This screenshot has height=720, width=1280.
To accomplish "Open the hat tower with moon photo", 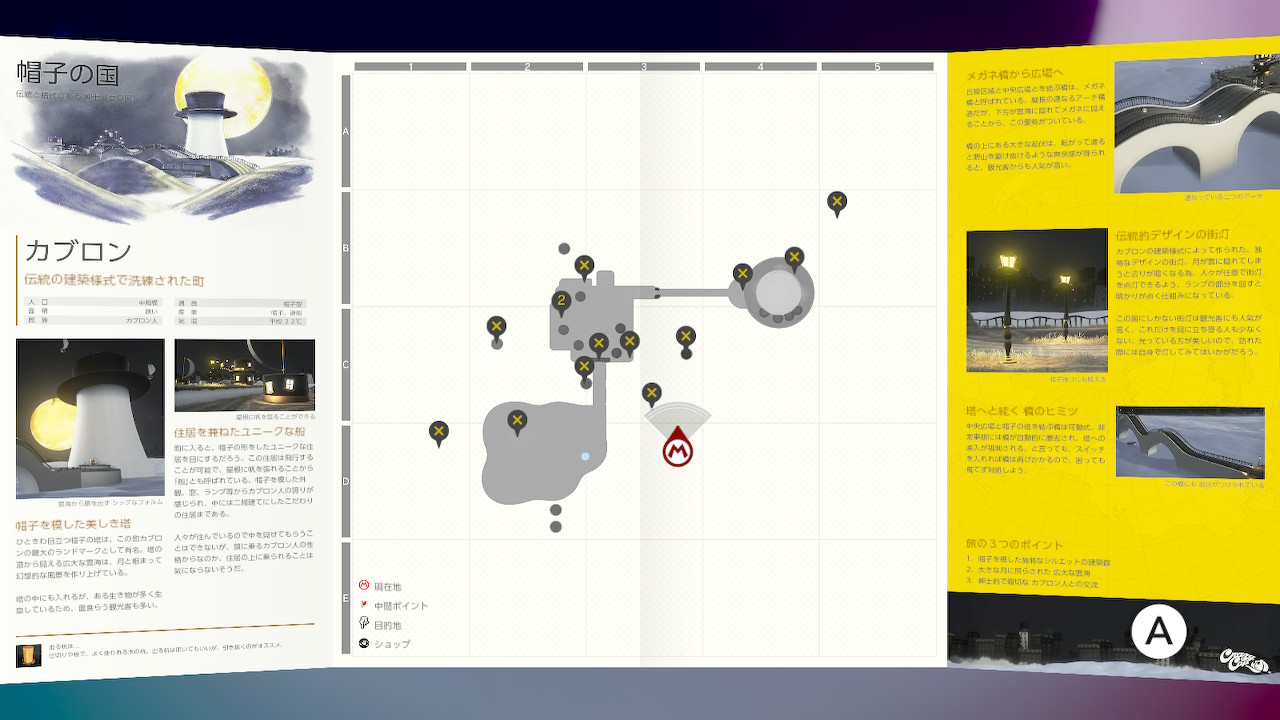I will (x=90, y=418).
